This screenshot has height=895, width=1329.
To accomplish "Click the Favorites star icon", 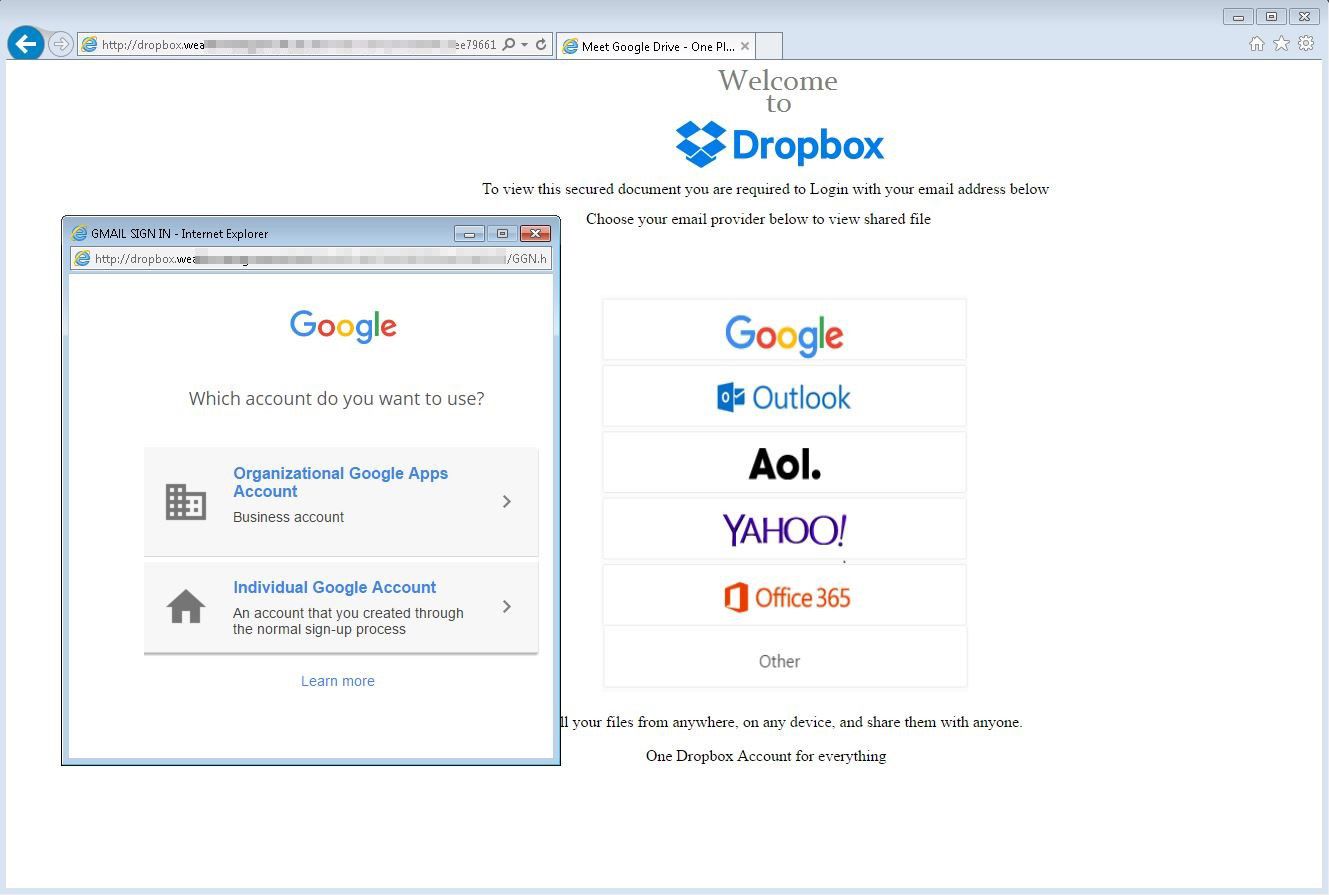I will [x=1281, y=43].
